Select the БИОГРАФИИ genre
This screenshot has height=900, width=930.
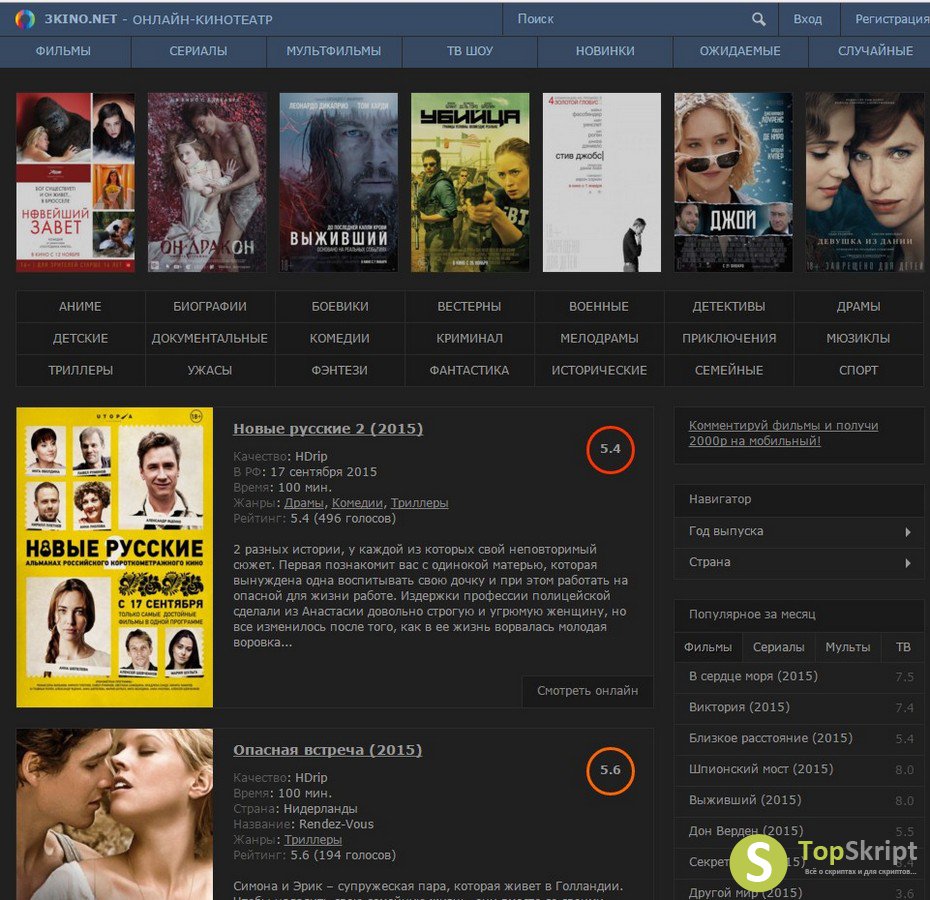(x=210, y=307)
